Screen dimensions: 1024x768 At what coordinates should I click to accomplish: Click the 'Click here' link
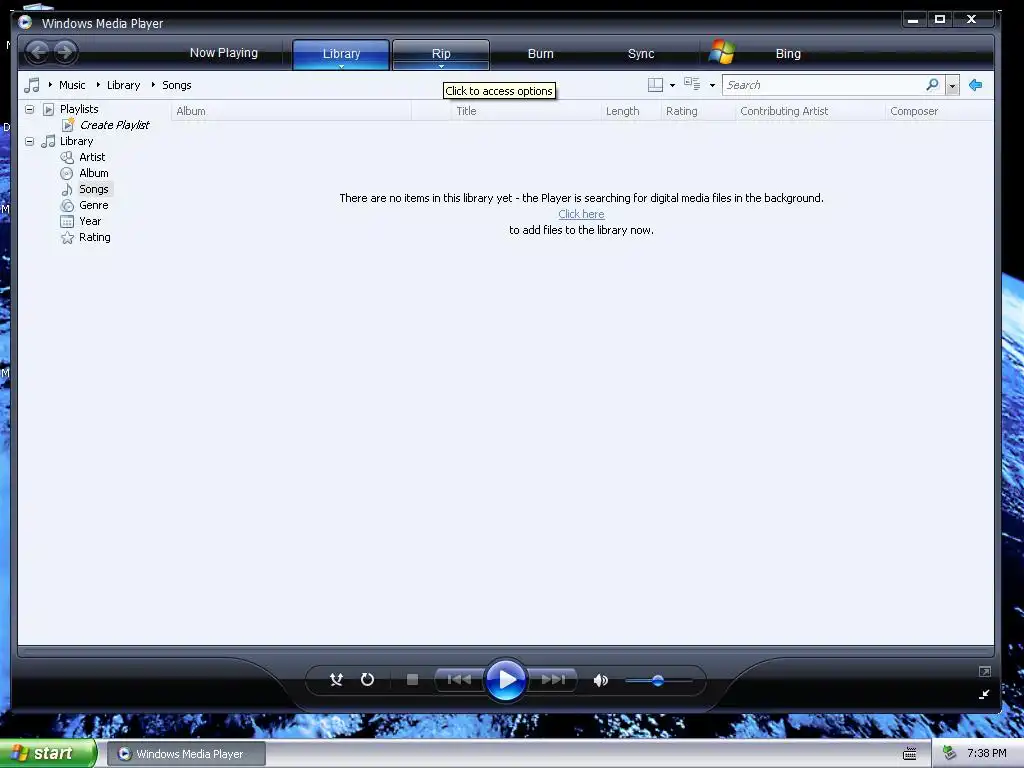[x=581, y=214]
